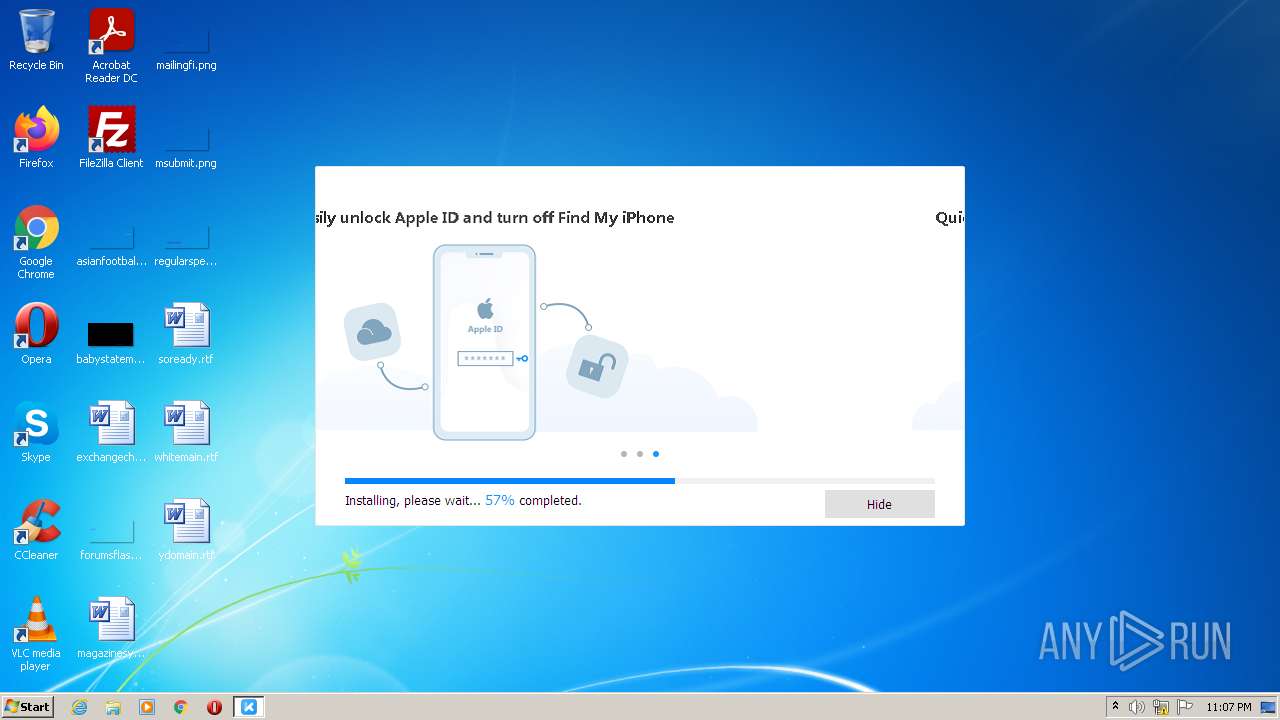Show hidden system tray icons
Screen dimensions: 1280x720
coord(1115,707)
